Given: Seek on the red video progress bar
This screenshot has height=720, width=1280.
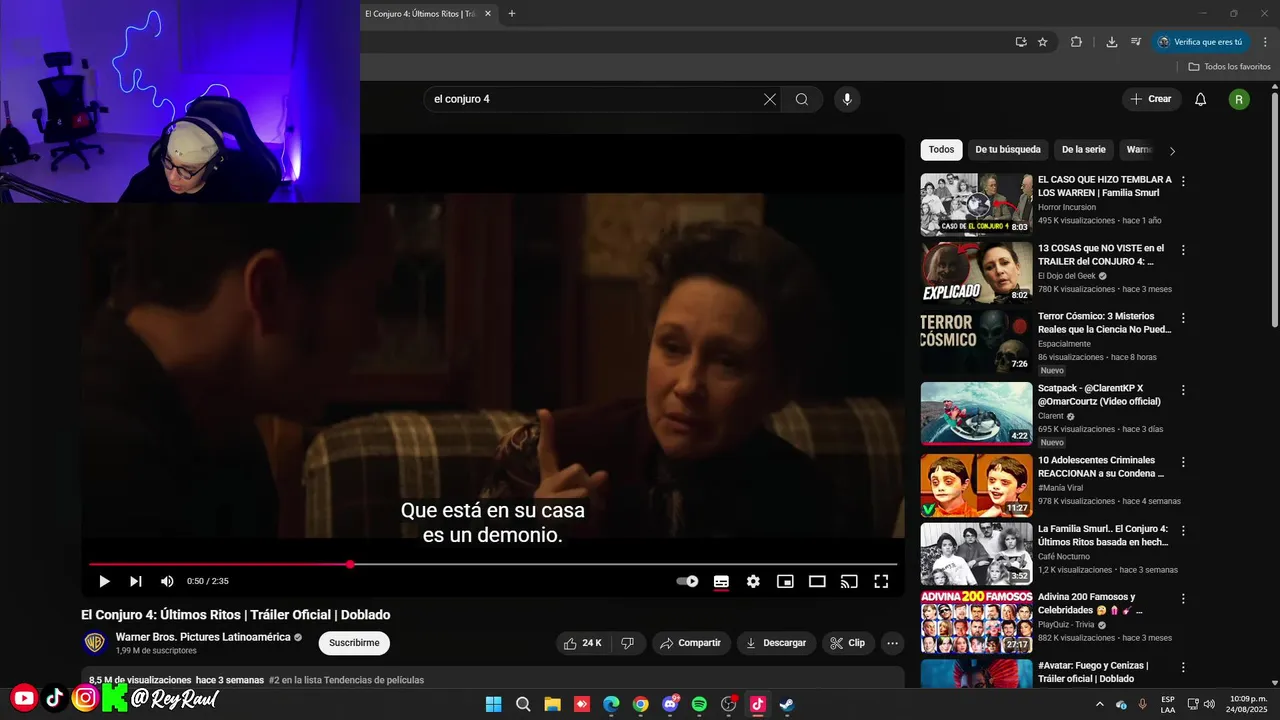Looking at the screenshot, I should tap(493, 564).
